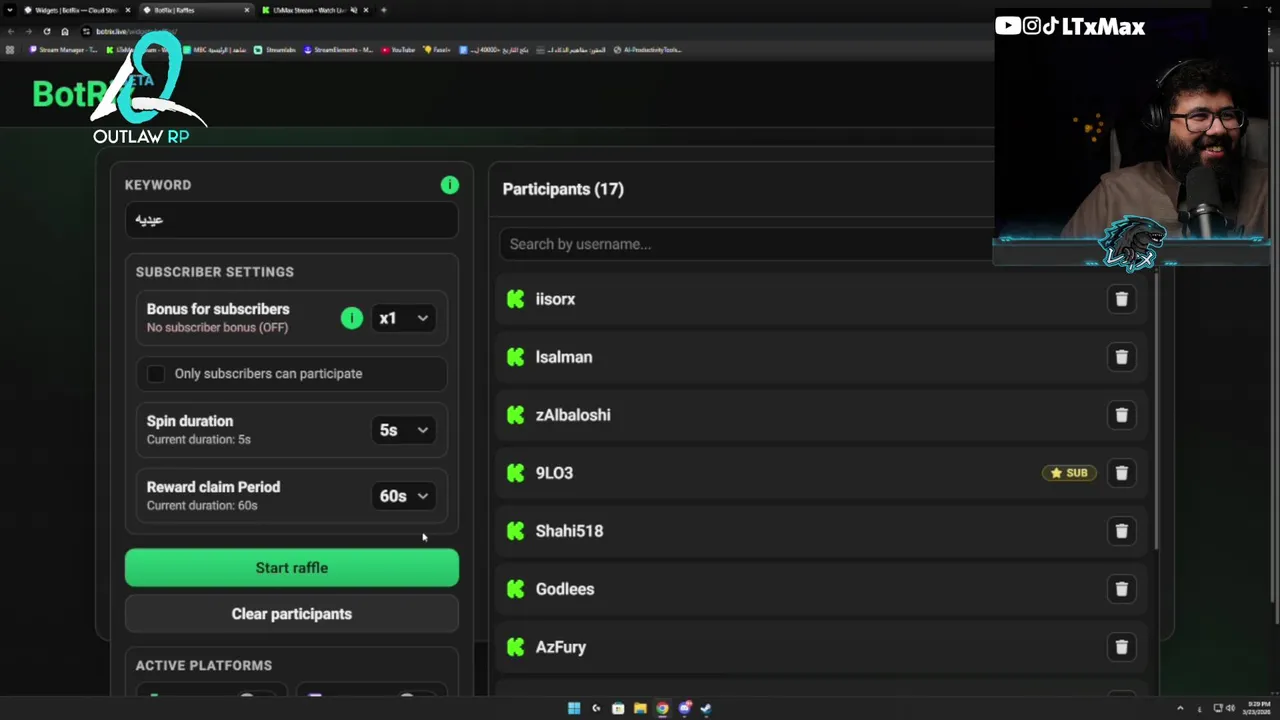Show hidden system tray icons

(1180, 708)
